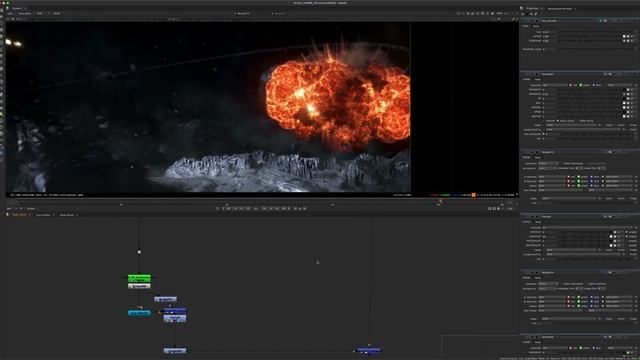The width and height of the screenshot is (640, 360).
Task: Open the operation dropdown in first Merge panel
Action: (548, 163)
